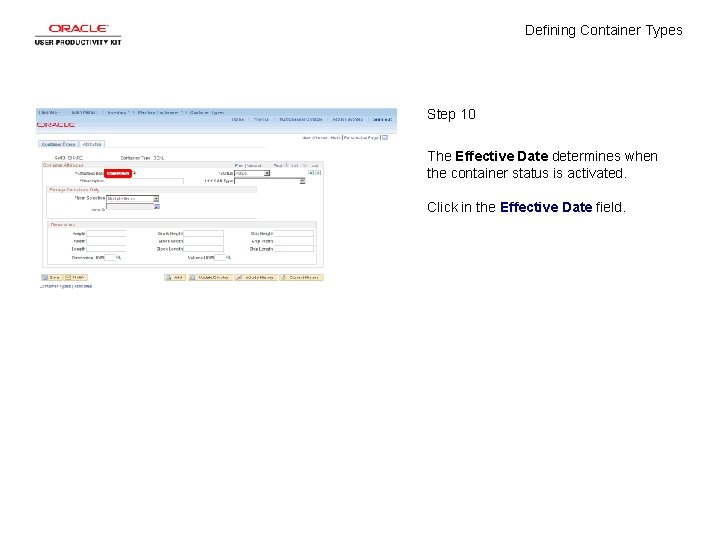Click in the Dimension UOM field
The height and width of the screenshot is (540, 720).
coord(110,258)
